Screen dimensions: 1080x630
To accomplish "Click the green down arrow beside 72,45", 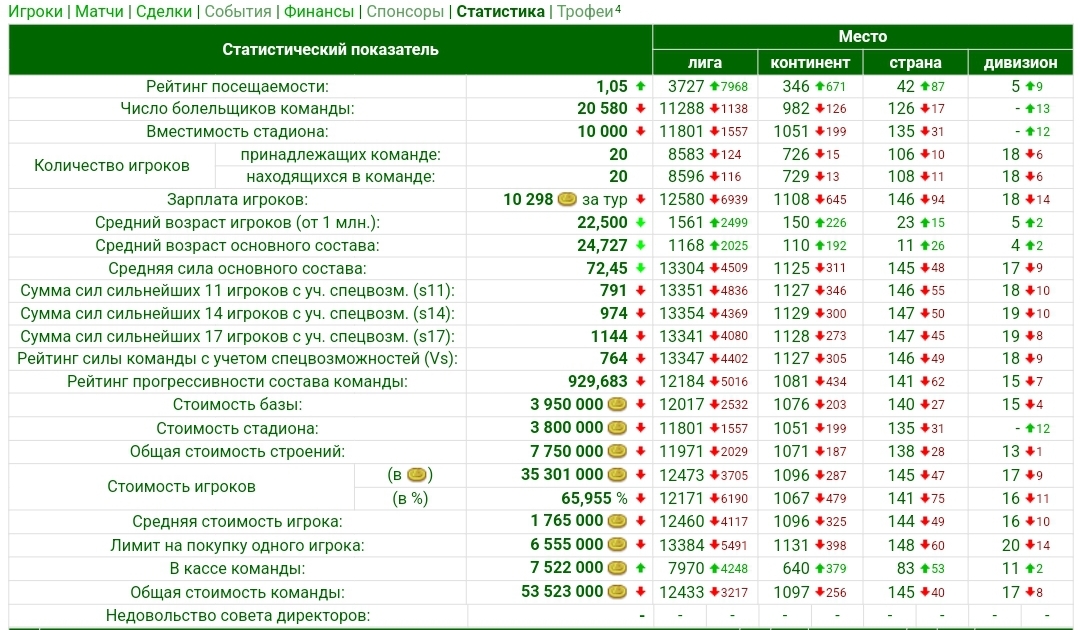I will point(641,268).
